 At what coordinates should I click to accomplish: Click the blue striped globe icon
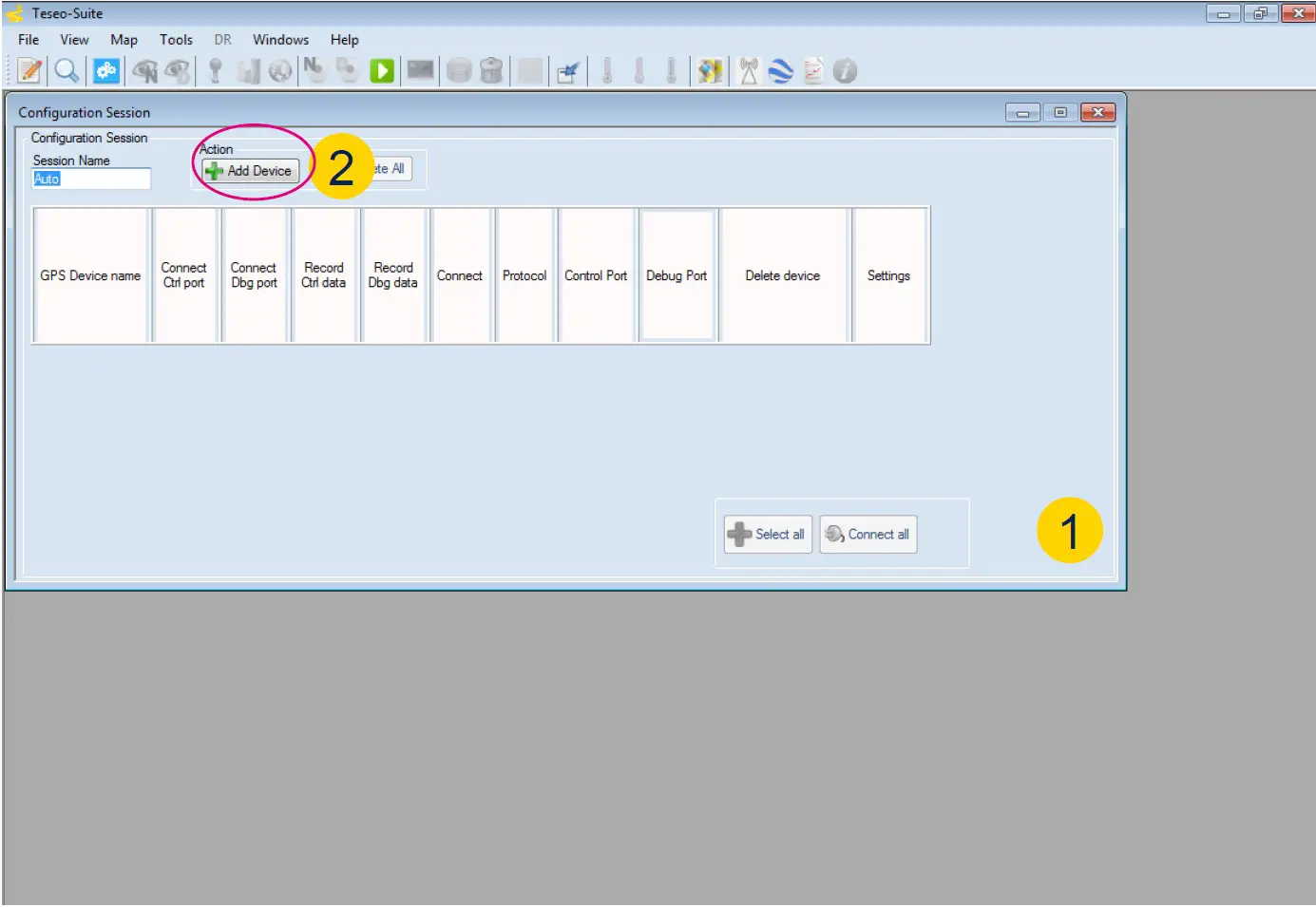click(780, 71)
